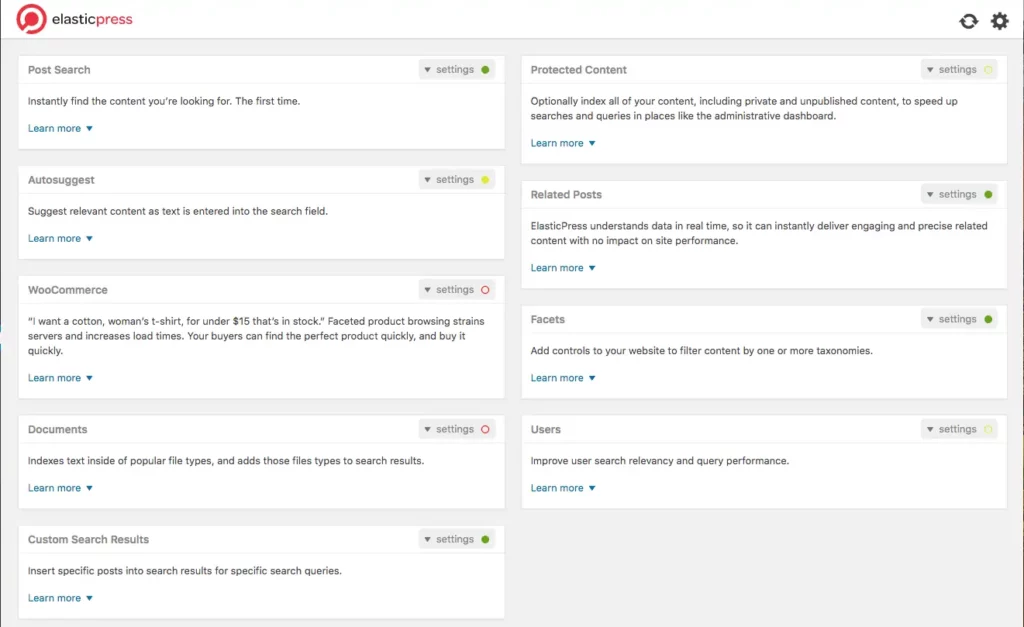Click the red status circle for Documents
This screenshot has width=1024, height=627.
pos(485,430)
